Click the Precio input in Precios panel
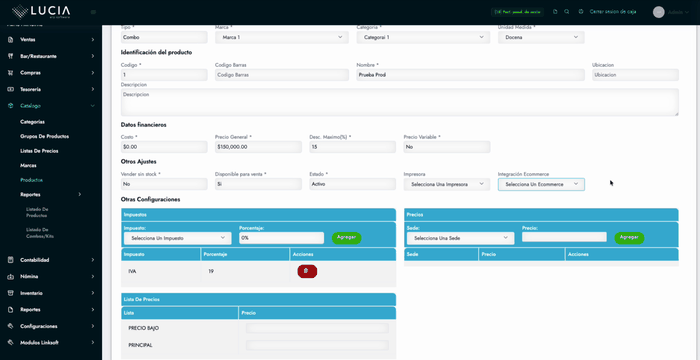Screen dimensions: 700x360 pyautogui.click(x=564, y=237)
